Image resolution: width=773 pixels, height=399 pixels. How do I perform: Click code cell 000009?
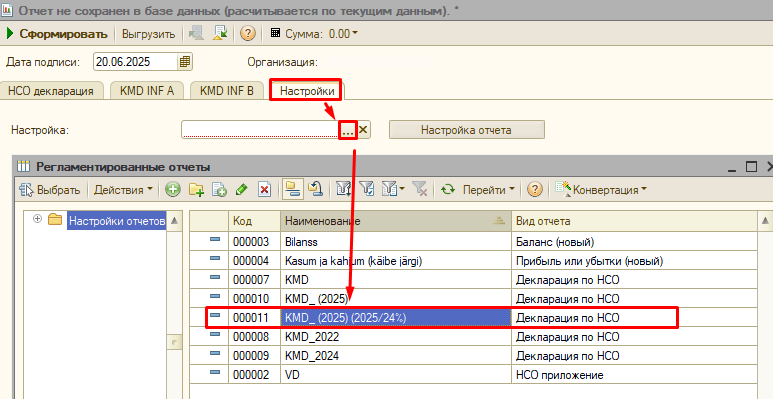click(x=254, y=356)
